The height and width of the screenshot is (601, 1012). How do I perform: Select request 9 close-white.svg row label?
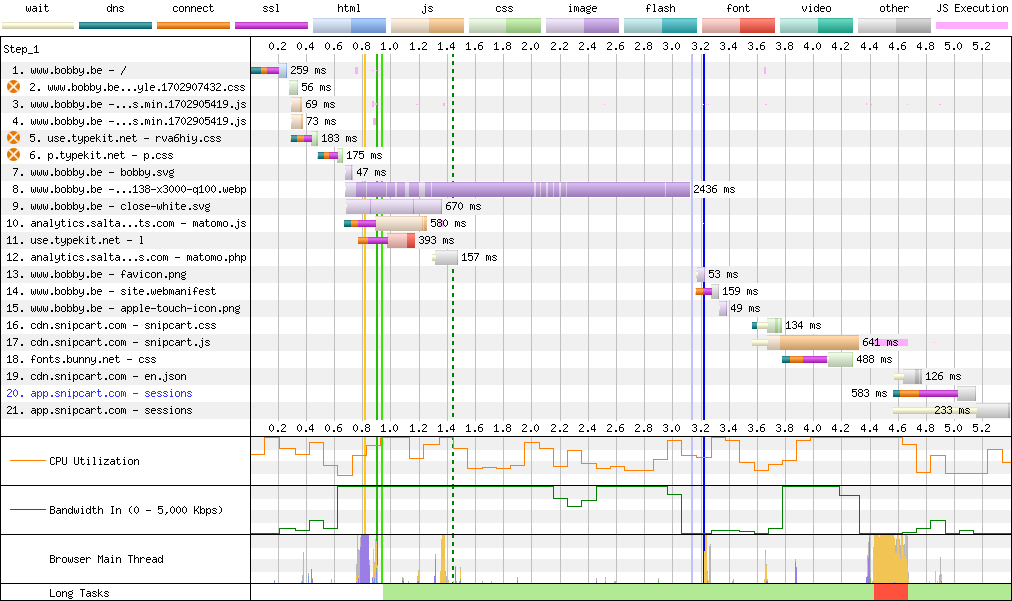(111, 206)
